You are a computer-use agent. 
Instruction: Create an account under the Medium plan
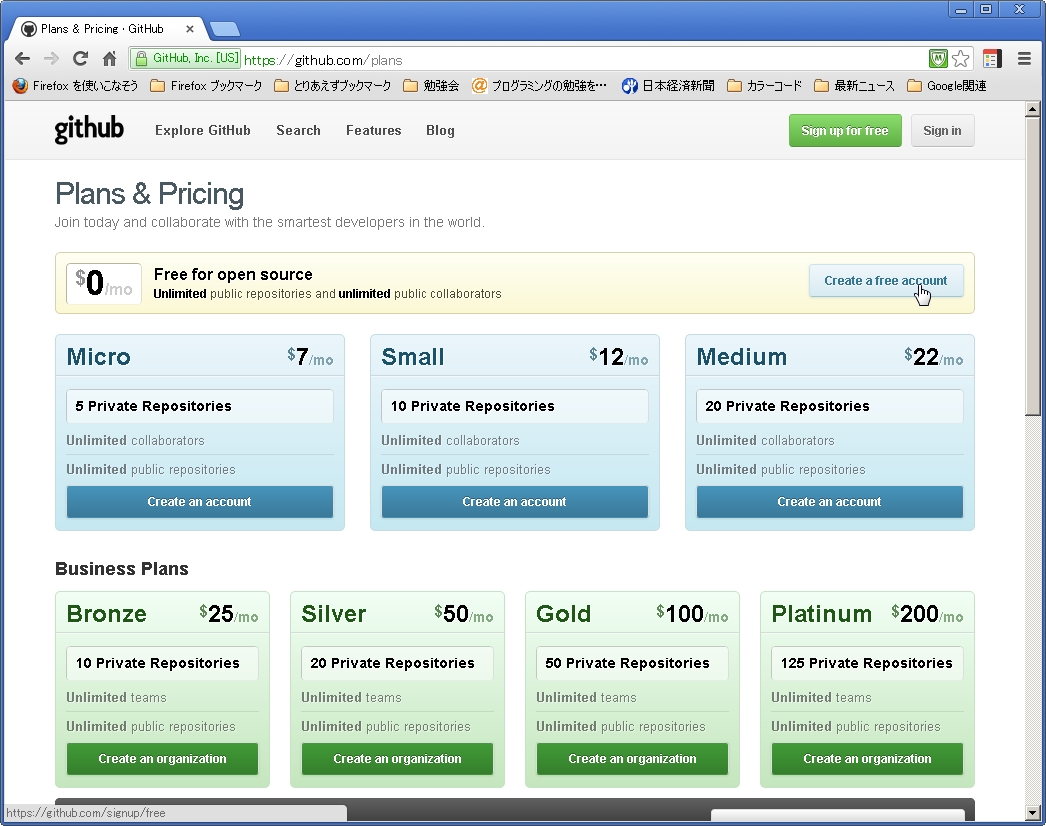click(829, 502)
